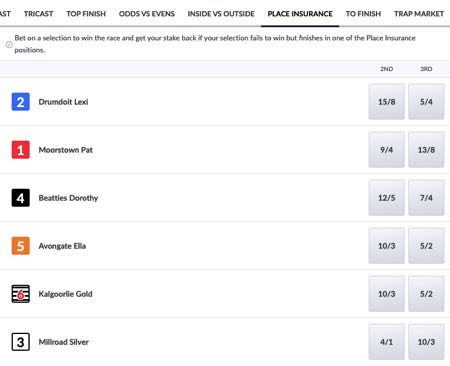
Task: Click the Millroad Silver runner name
Action: pyautogui.click(x=64, y=342)
